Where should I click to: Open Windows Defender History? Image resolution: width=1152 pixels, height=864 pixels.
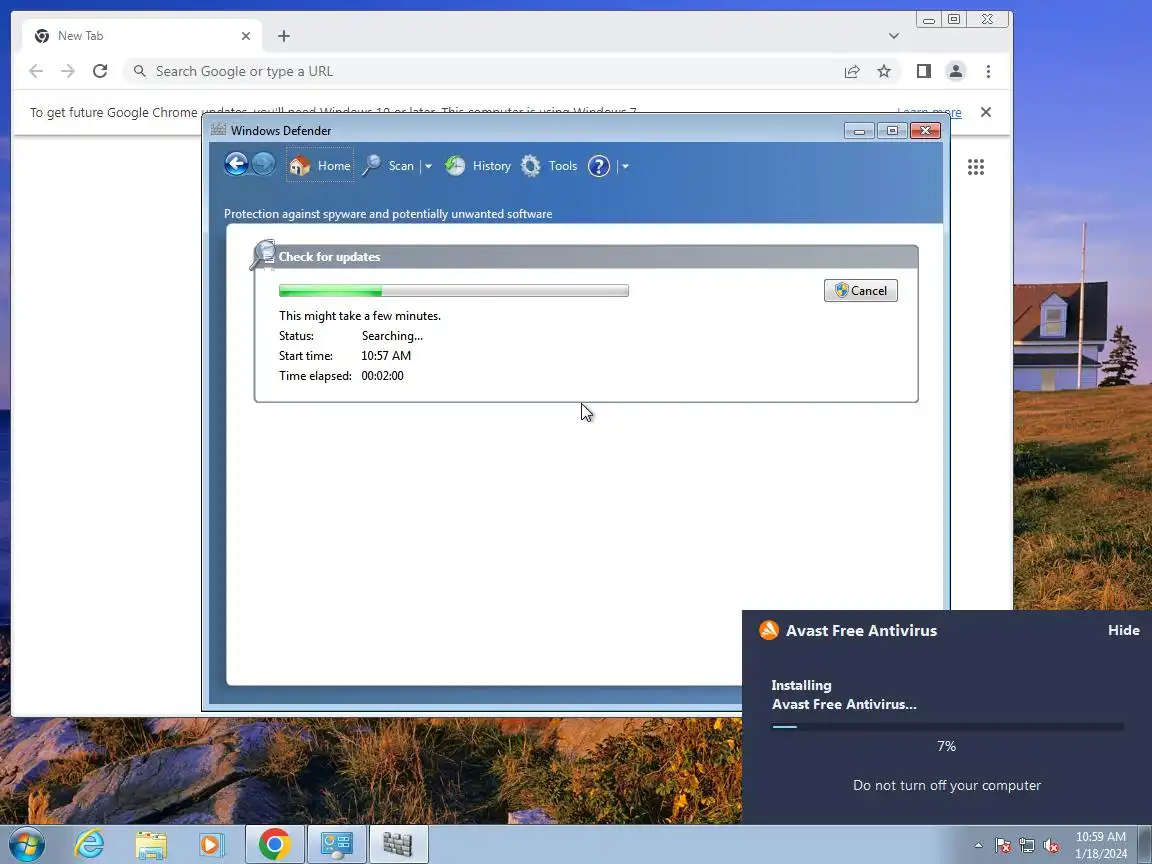pos(478,166)
